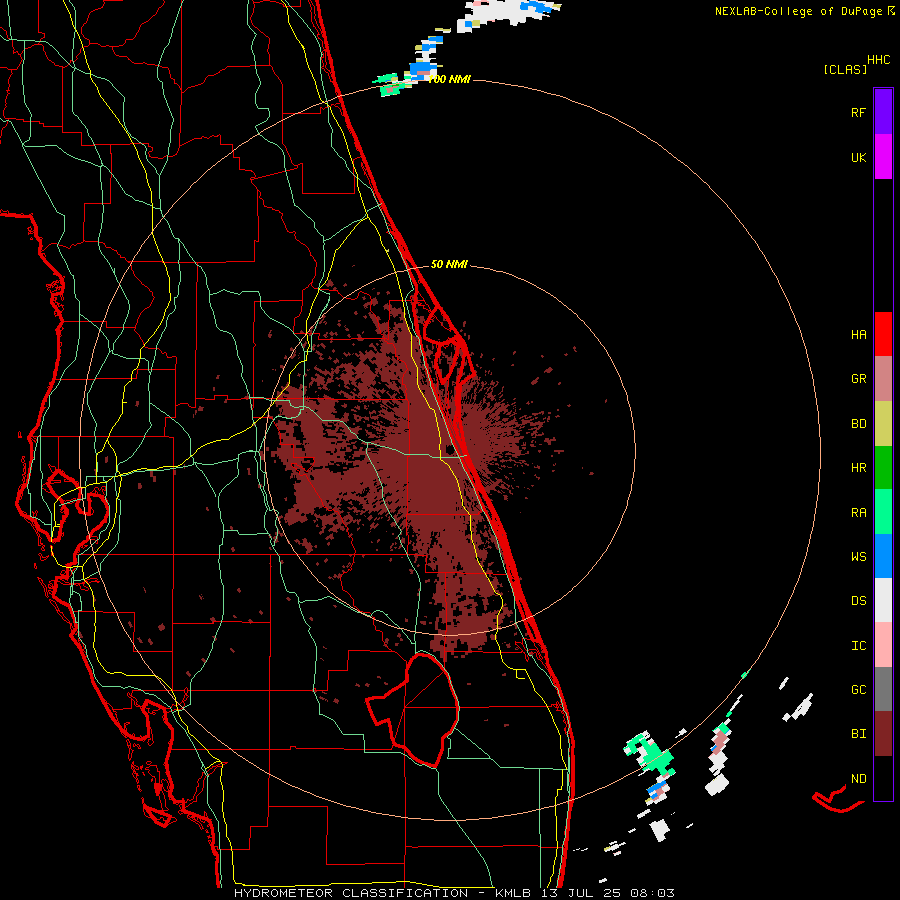Click the ND black legend swatch
The width and height of the screenshot is (900, 900).
[x=883, y=778]
